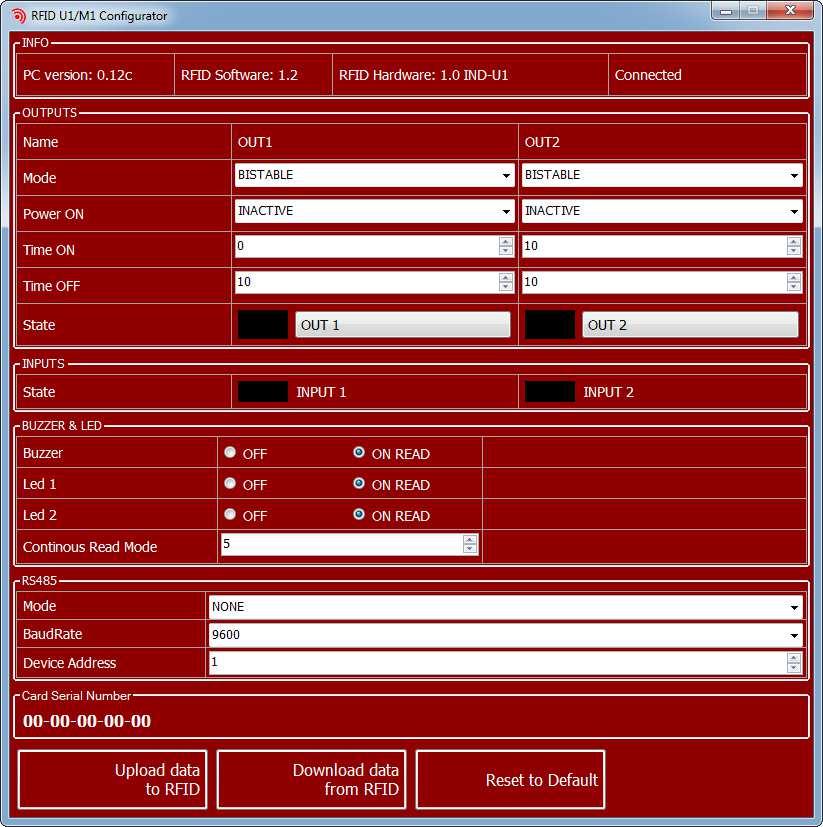
Task: Click the PC version: 0.12c text
Action: [78, 75]
